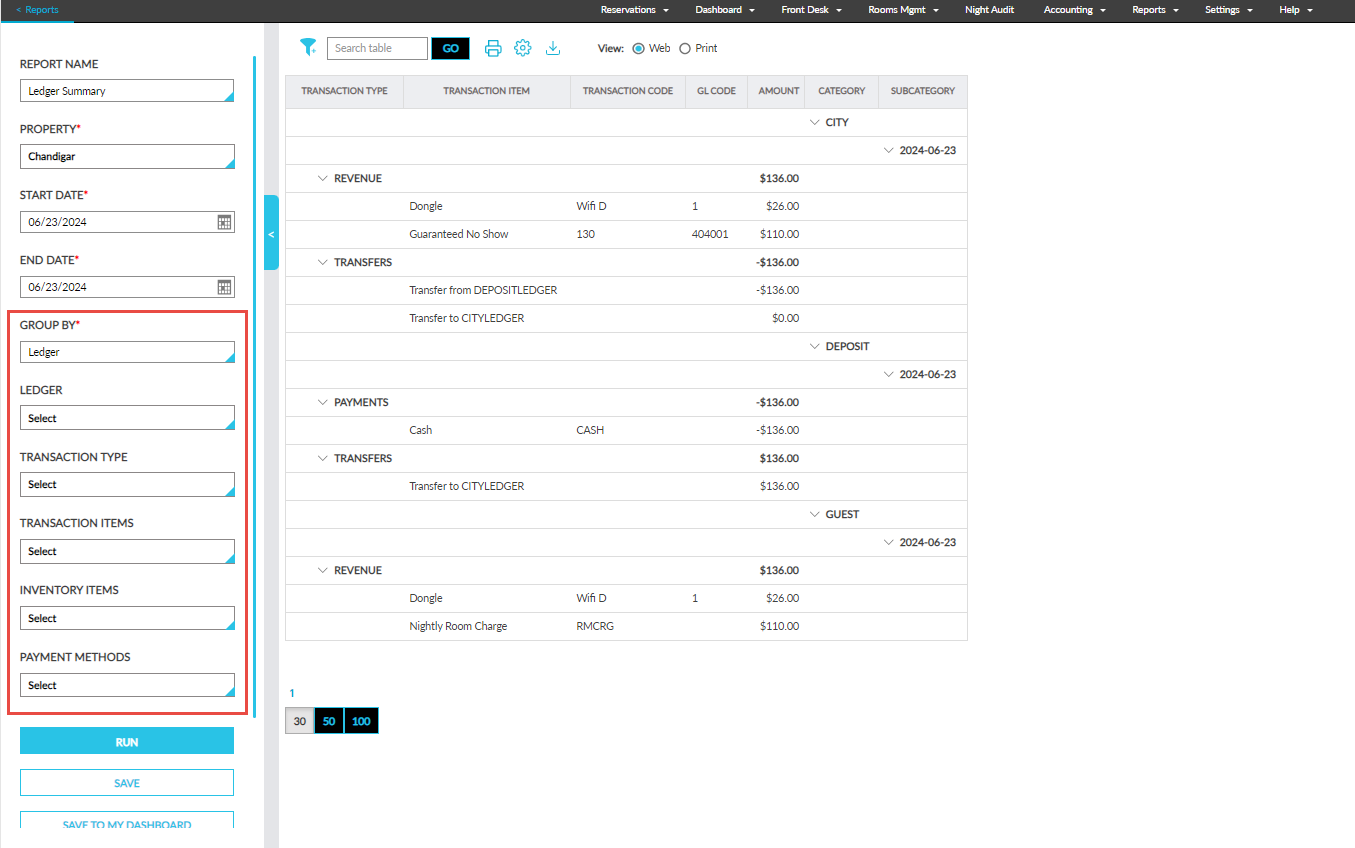
Task: Open the Transaction Type select dropdown
Action: (127, 484)
